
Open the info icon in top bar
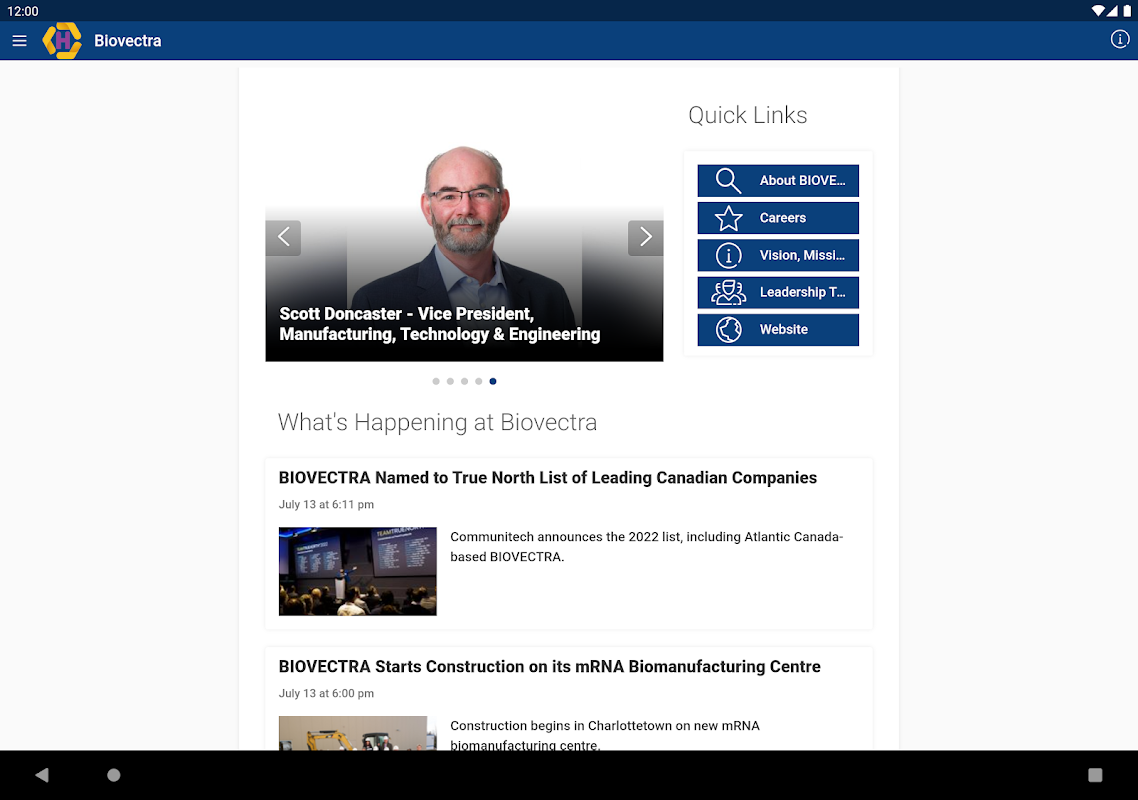click(1120, 39)
